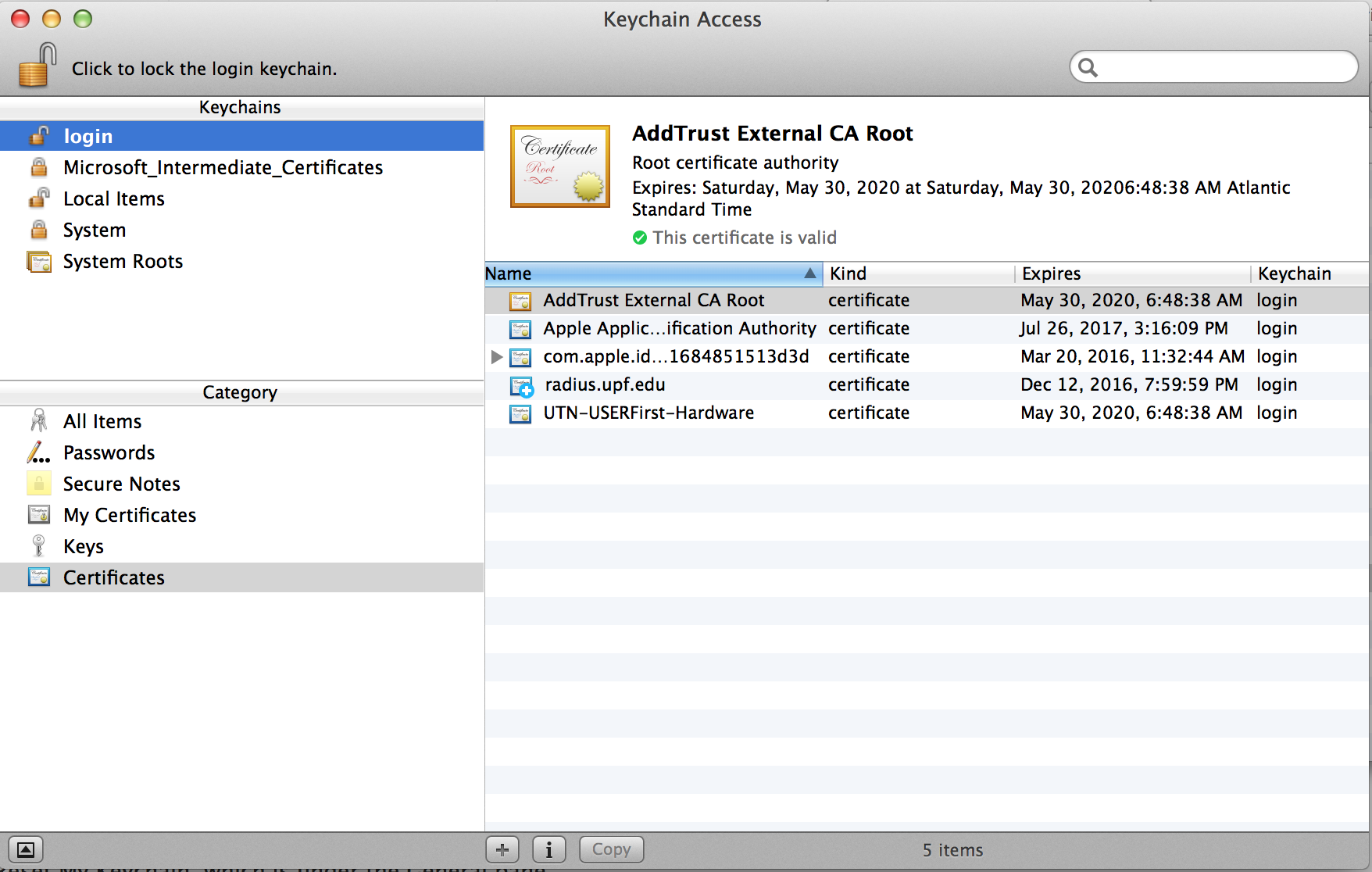The height and width of the screenshot is (872, 1372).
Task: Select the UTN-USERFirst-Hardware certificate icon
Action: point(520,413)
